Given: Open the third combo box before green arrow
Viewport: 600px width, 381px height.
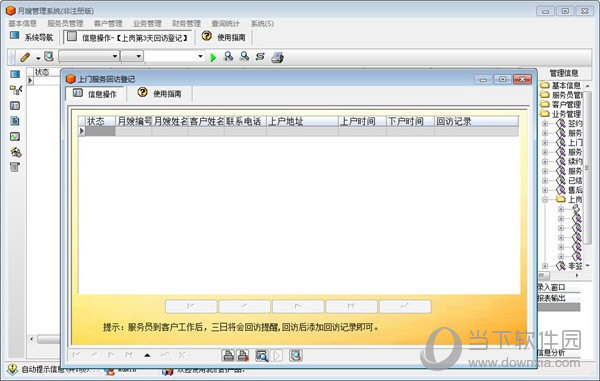Looking at the screenshot, I should (x=174, y=57).
